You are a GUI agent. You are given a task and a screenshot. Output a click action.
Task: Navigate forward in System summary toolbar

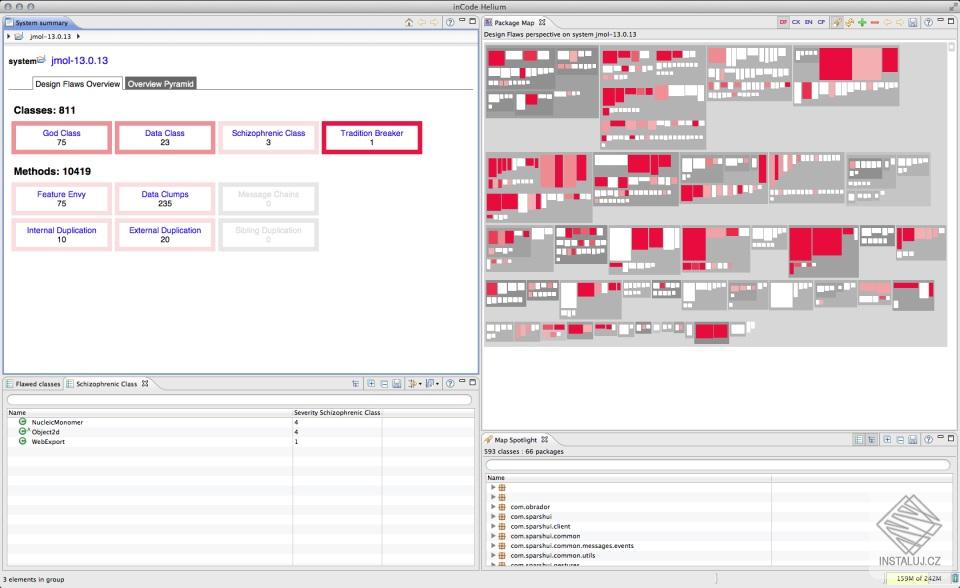pyautogui.click(x=434, y=23)
